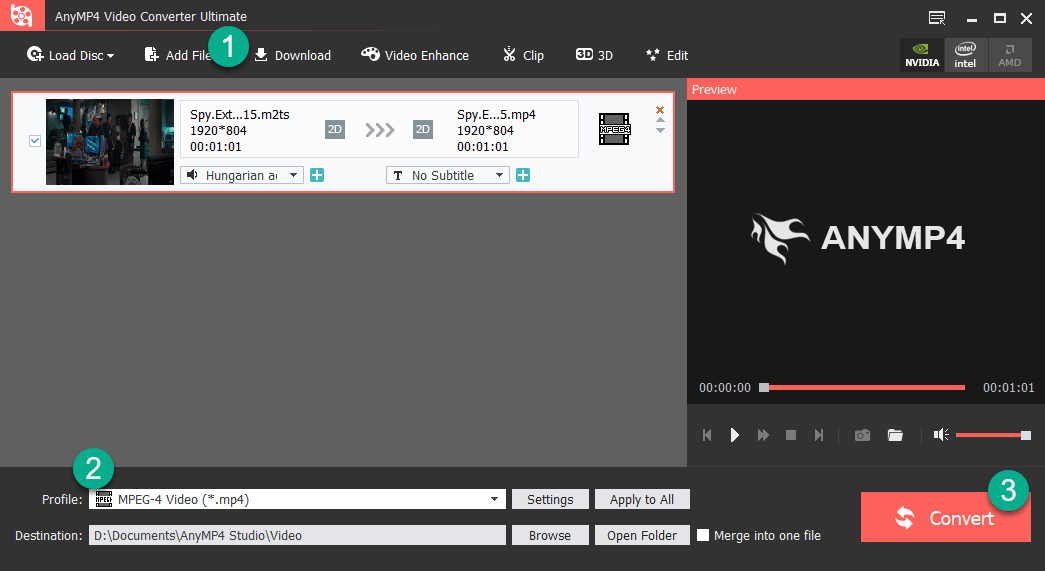The height and width of the screenshot is (571, 1045).
Task: Click the Add File toolbar button
Action: tap(177, 55)
